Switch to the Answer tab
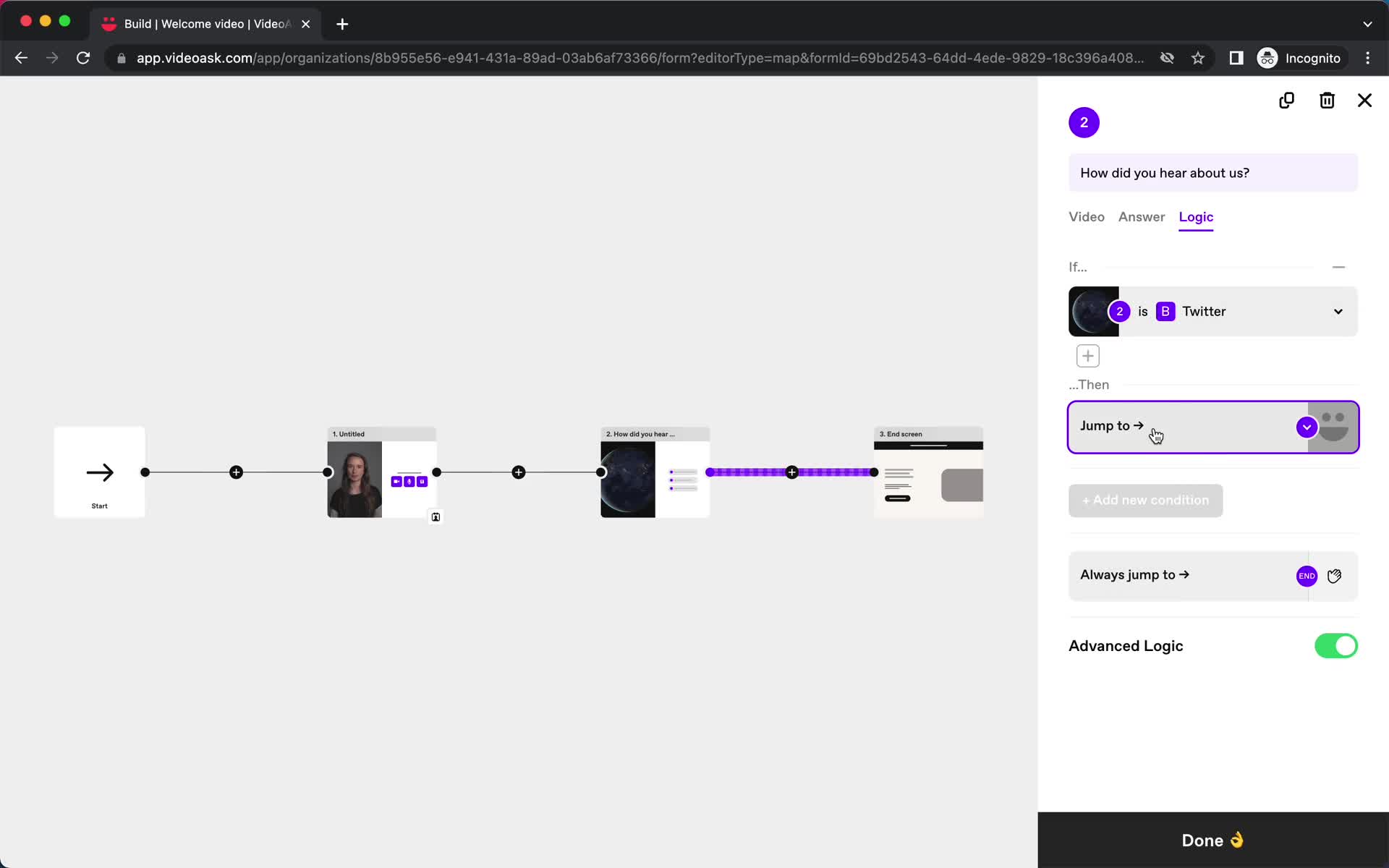 [x=1141, y=217]
